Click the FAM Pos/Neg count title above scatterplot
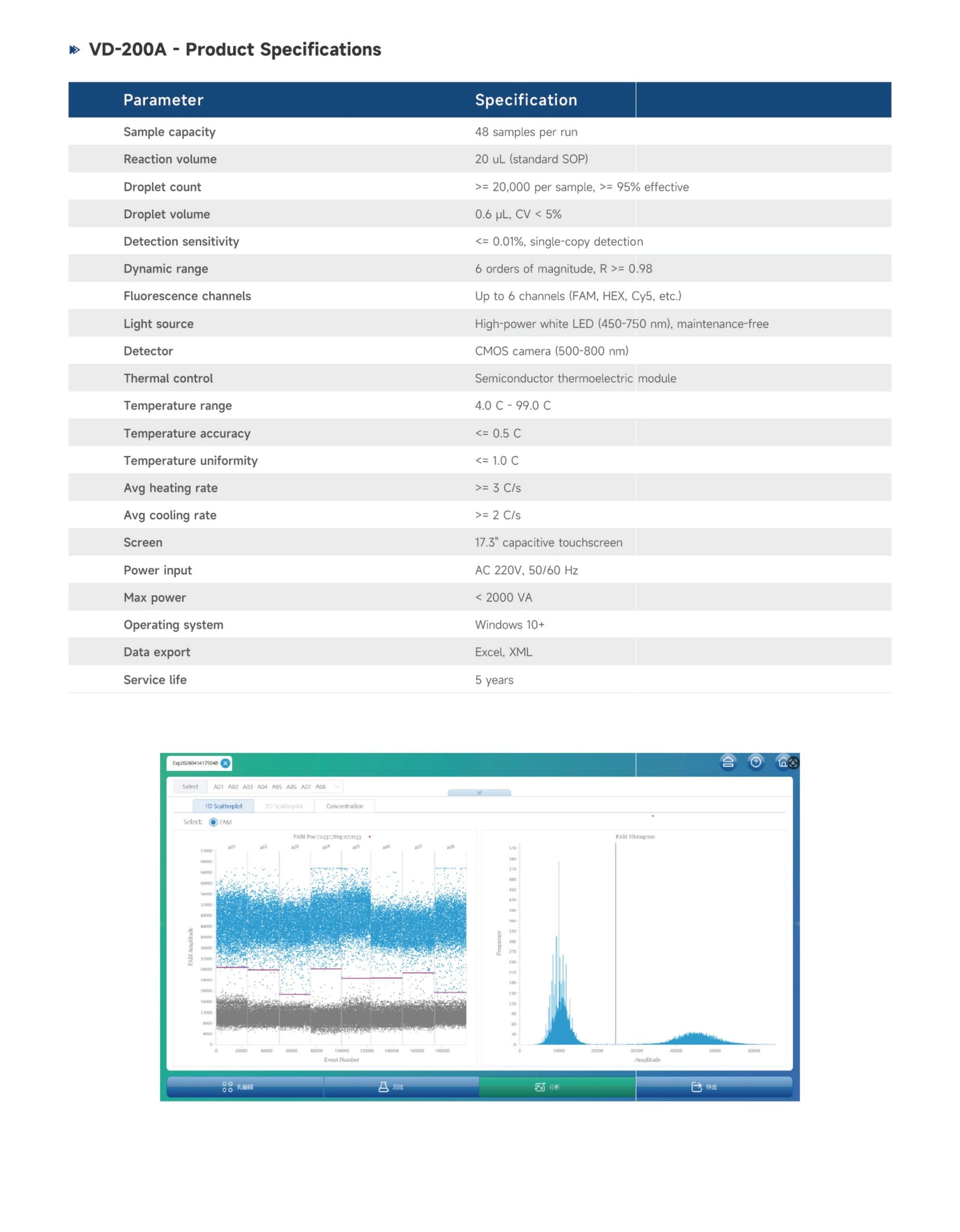This screenshot has height=1232, width=960. [327, 837]
